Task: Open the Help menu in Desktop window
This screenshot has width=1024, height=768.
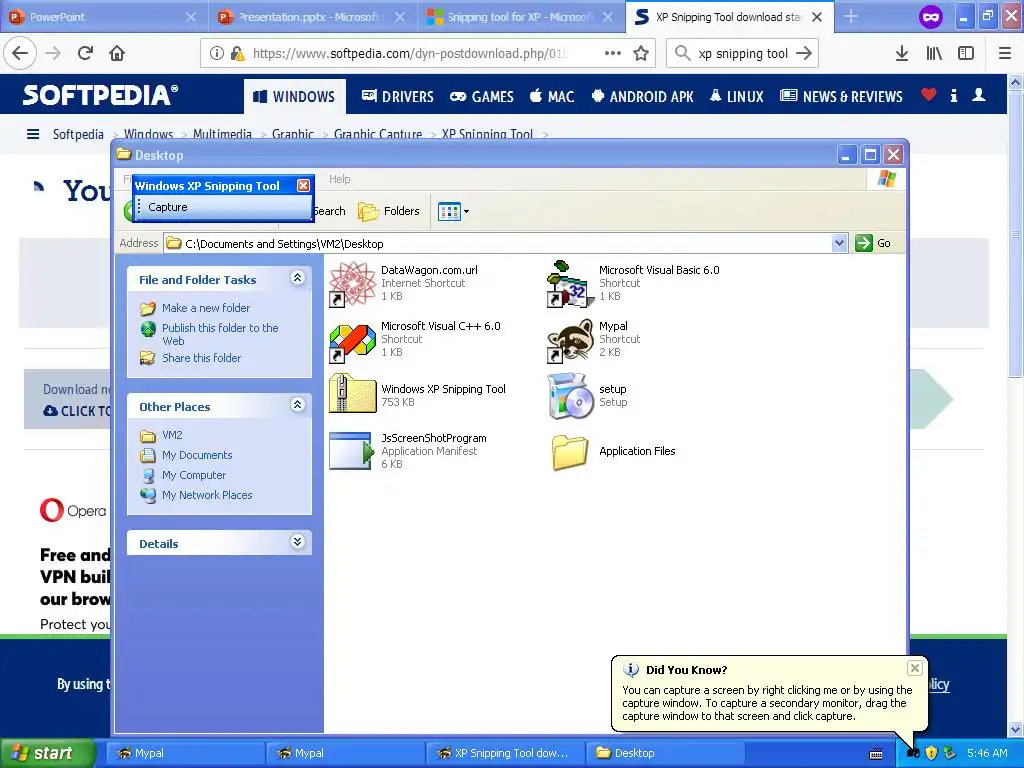Action: 340,179
